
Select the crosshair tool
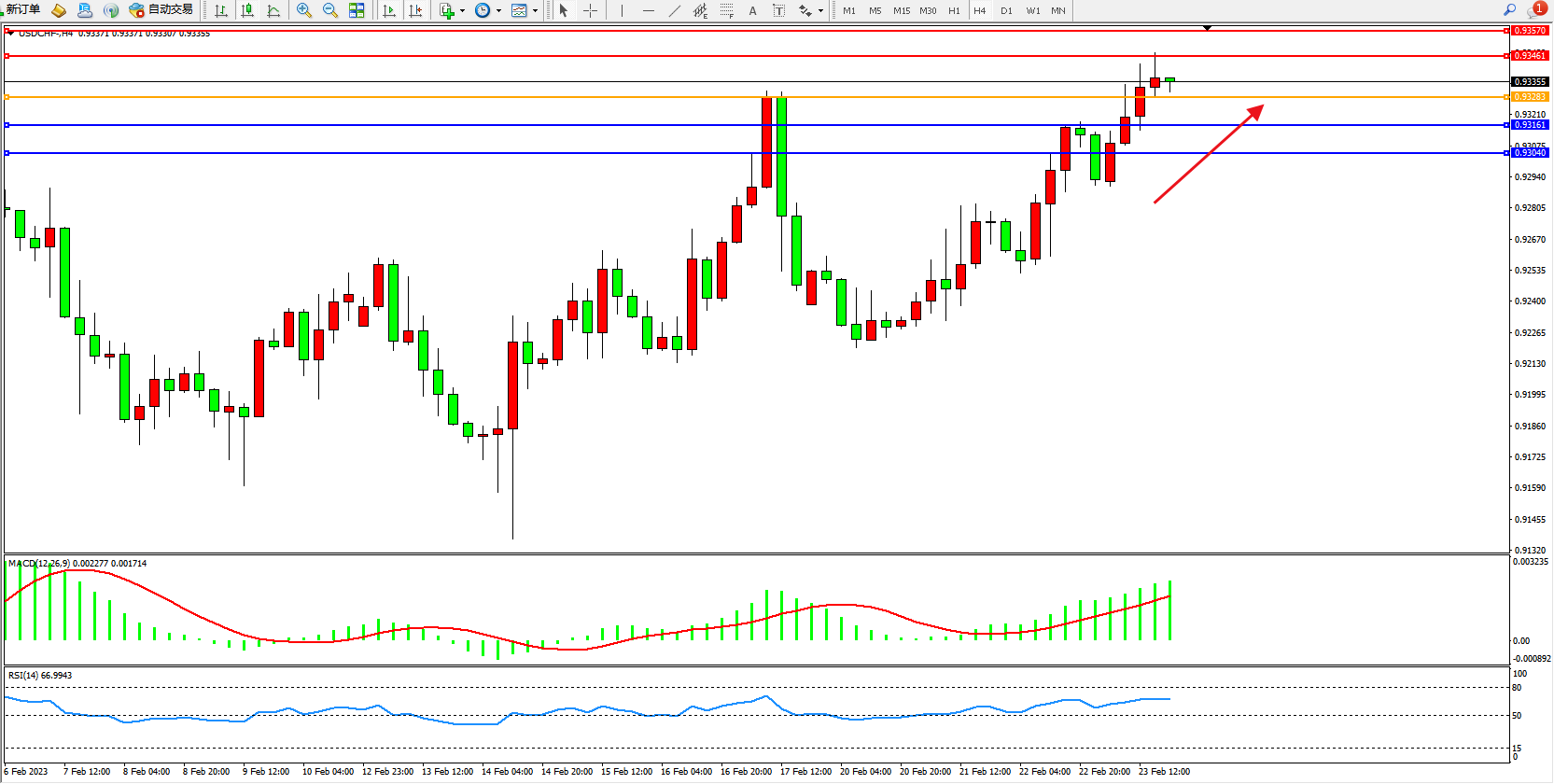tap(590, 10)
